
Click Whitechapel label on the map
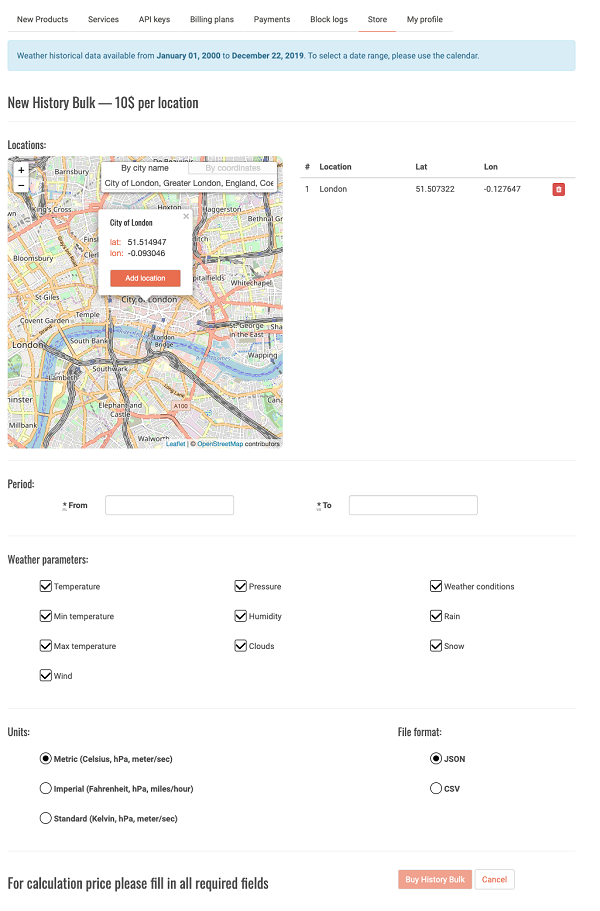click(251, 283)
